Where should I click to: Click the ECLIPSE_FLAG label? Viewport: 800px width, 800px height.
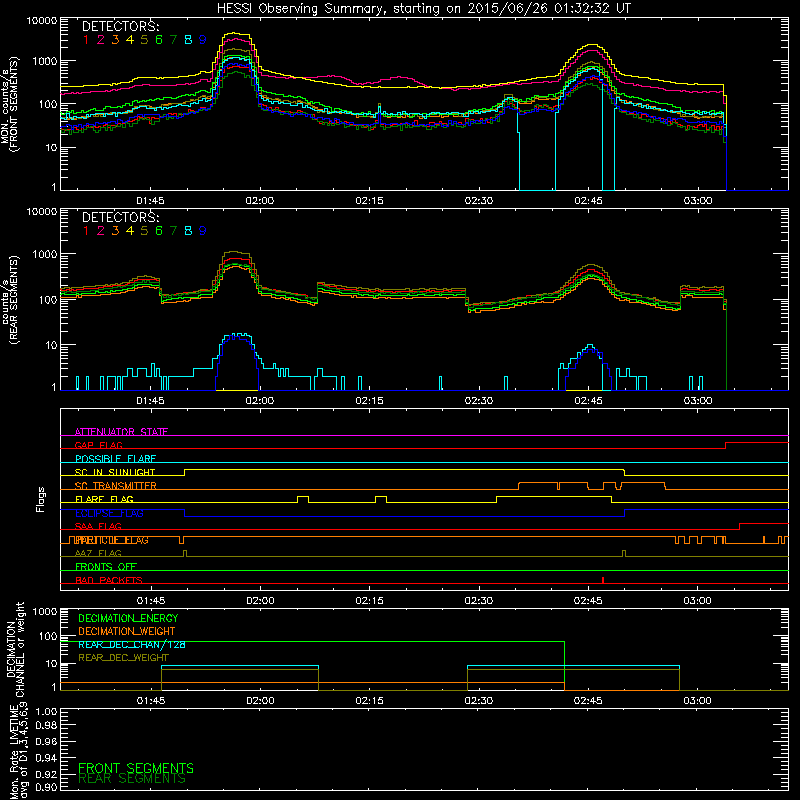(x=109, y=513)
